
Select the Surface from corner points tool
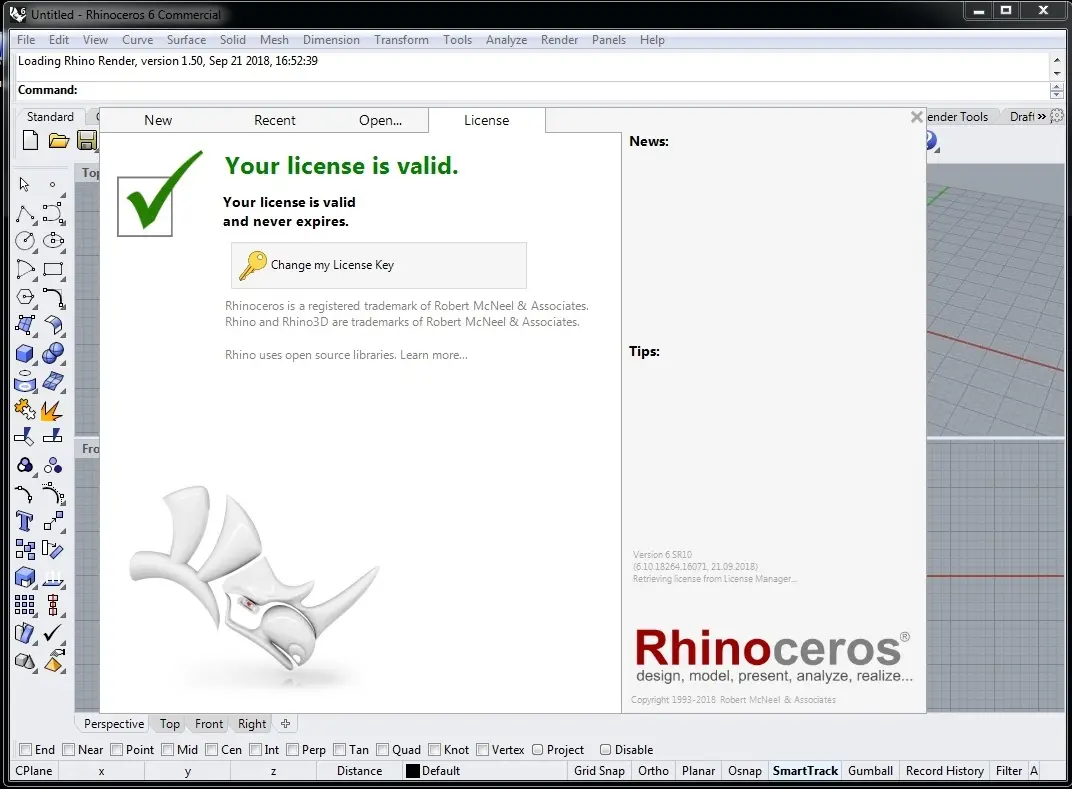point(25,325)
